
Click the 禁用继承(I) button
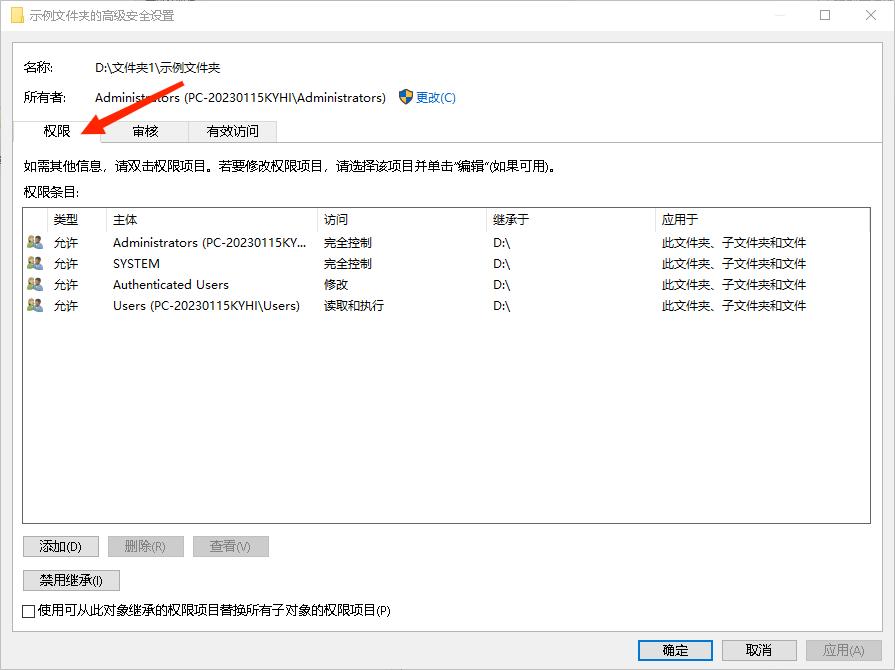70,580
